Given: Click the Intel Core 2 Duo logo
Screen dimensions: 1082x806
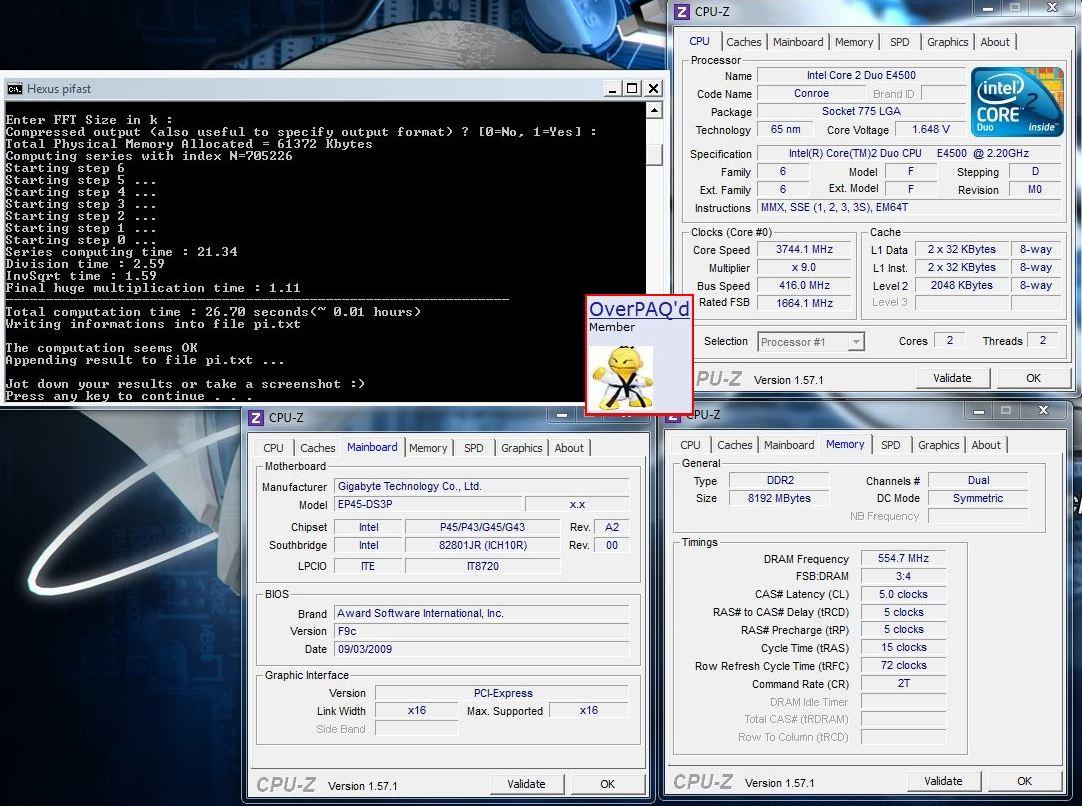Looking at the screenshot, I should [x=1016, y=101].
